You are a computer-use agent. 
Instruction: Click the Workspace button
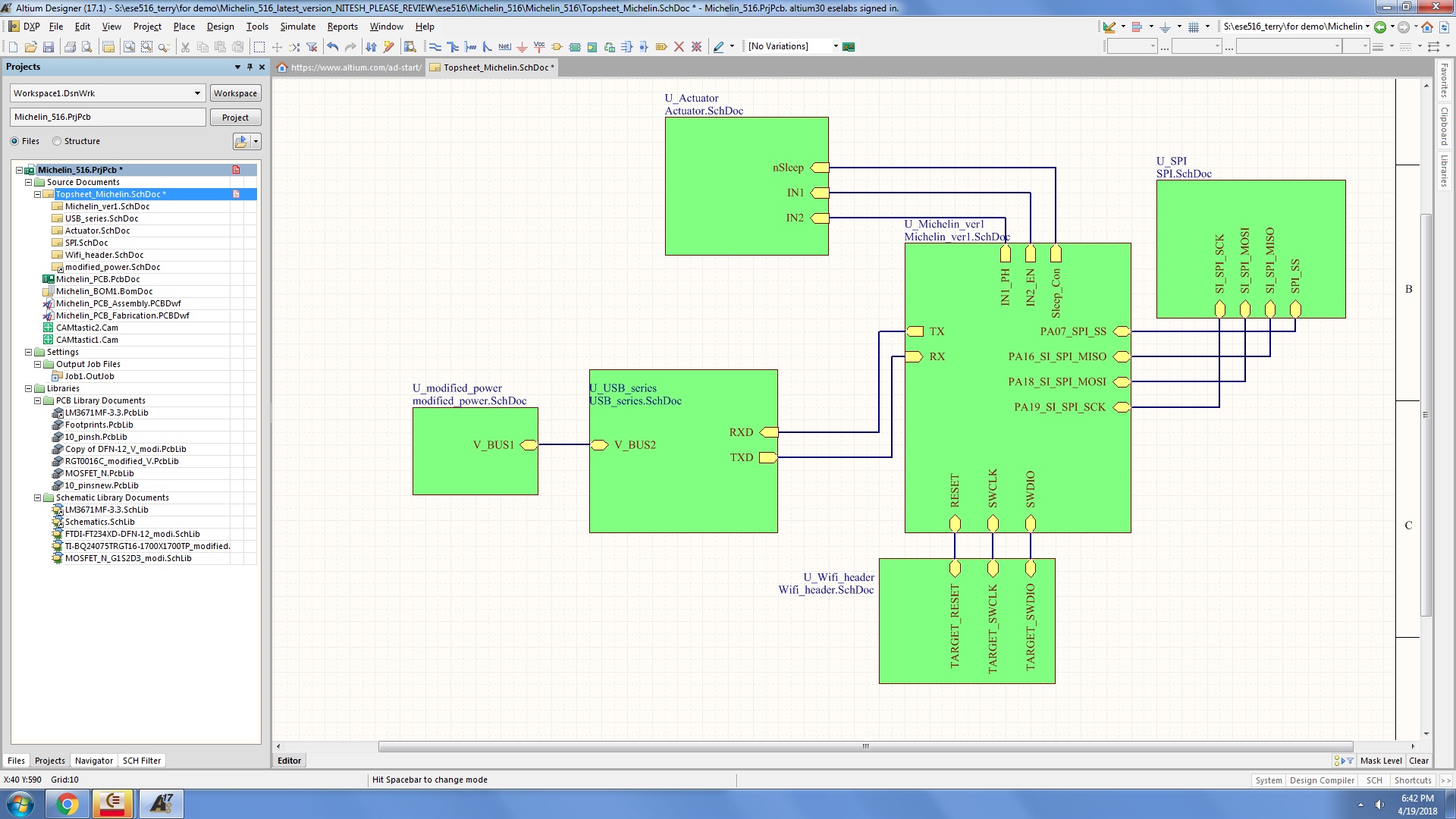235,93
